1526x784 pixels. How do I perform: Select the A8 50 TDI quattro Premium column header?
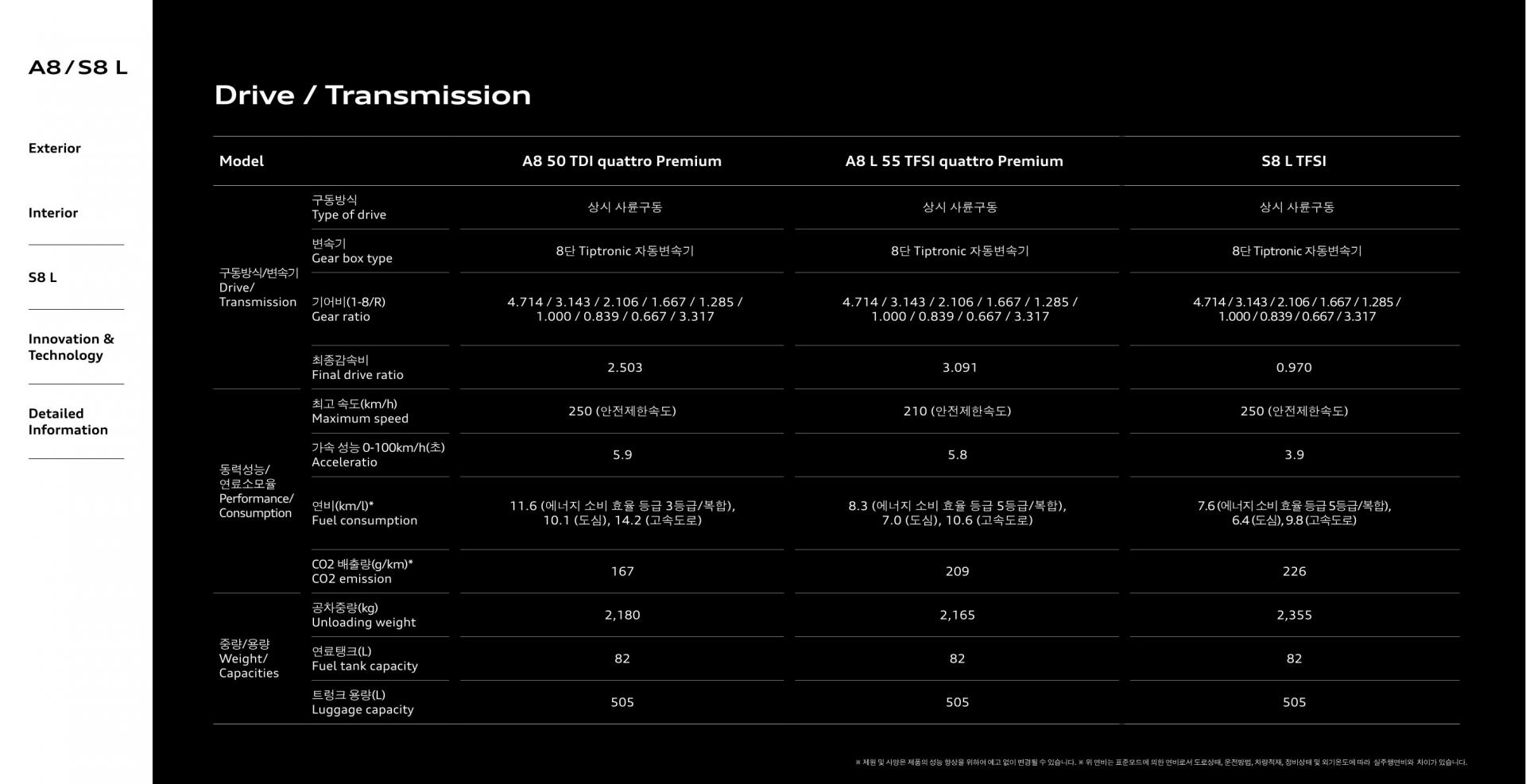pyautogui.click(x=622, y=161)
